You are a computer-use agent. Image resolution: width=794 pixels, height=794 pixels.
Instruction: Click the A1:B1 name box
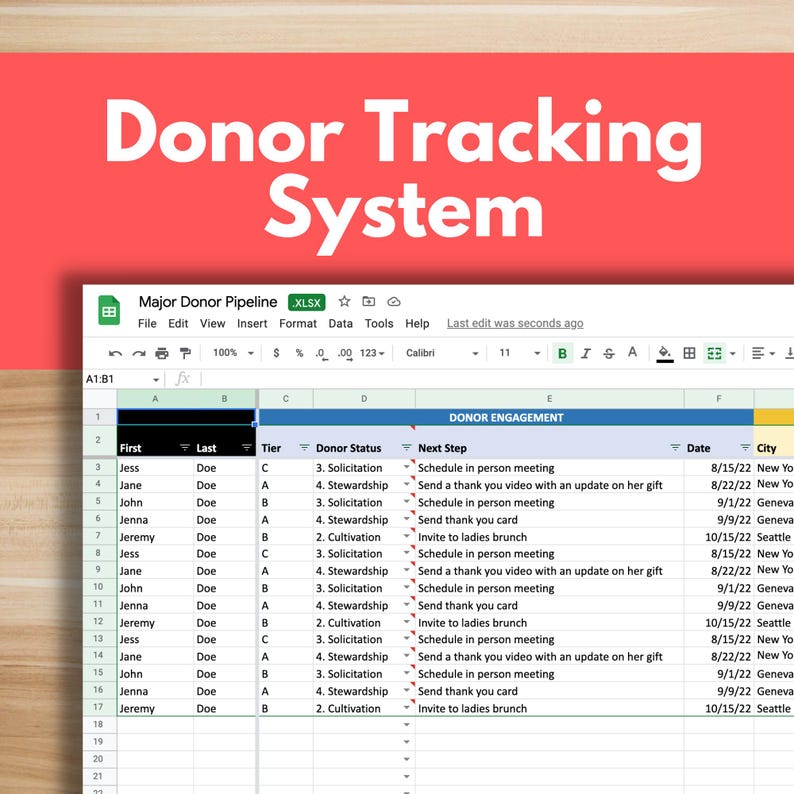point(117,379)
